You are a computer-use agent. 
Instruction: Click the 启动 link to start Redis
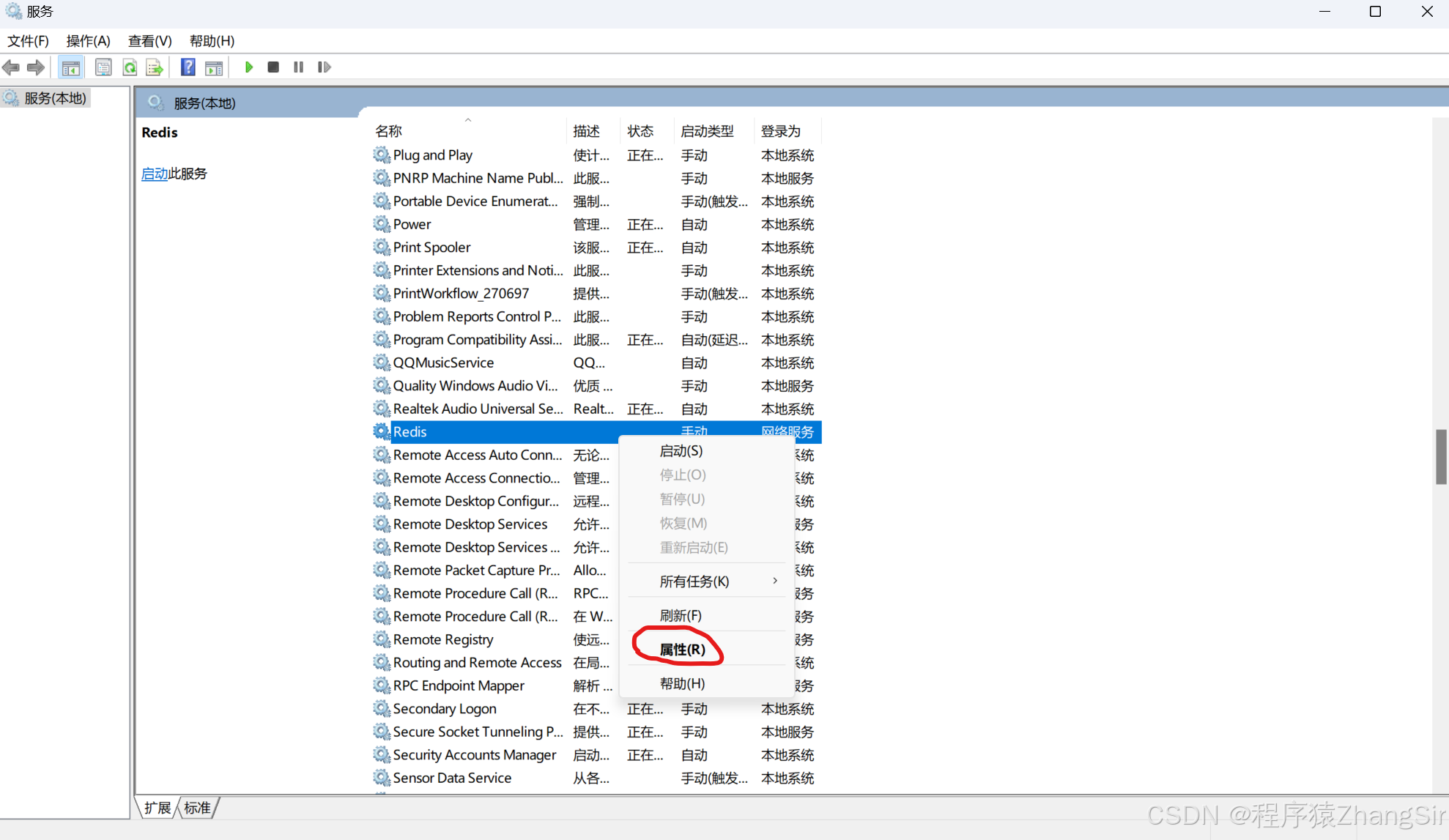(x=154, y=174)
